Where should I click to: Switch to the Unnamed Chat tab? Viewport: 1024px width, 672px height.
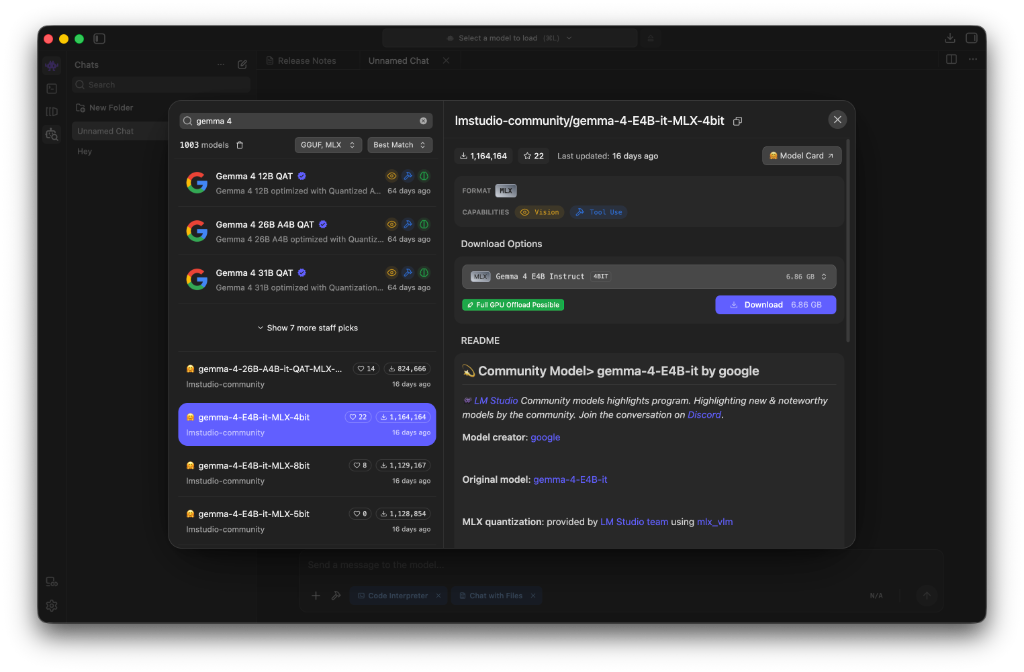click(x=398, y=61)
